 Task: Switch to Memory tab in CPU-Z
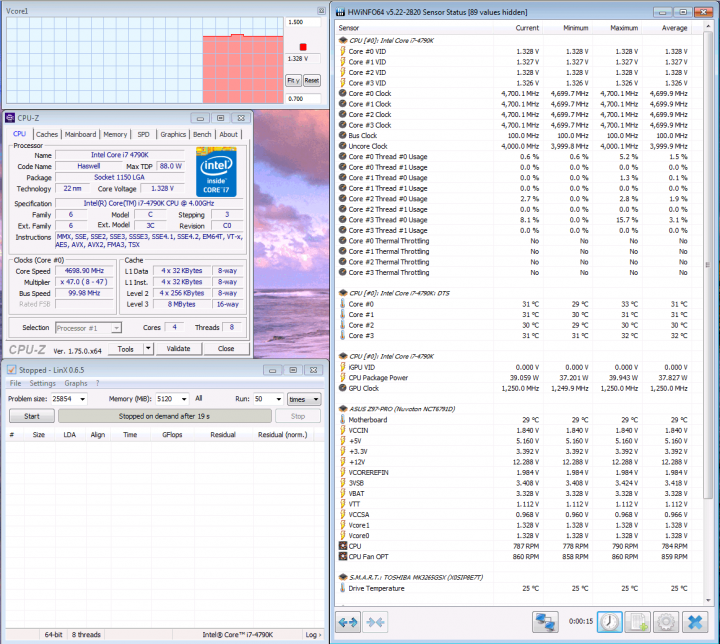[x=115, y=134]
